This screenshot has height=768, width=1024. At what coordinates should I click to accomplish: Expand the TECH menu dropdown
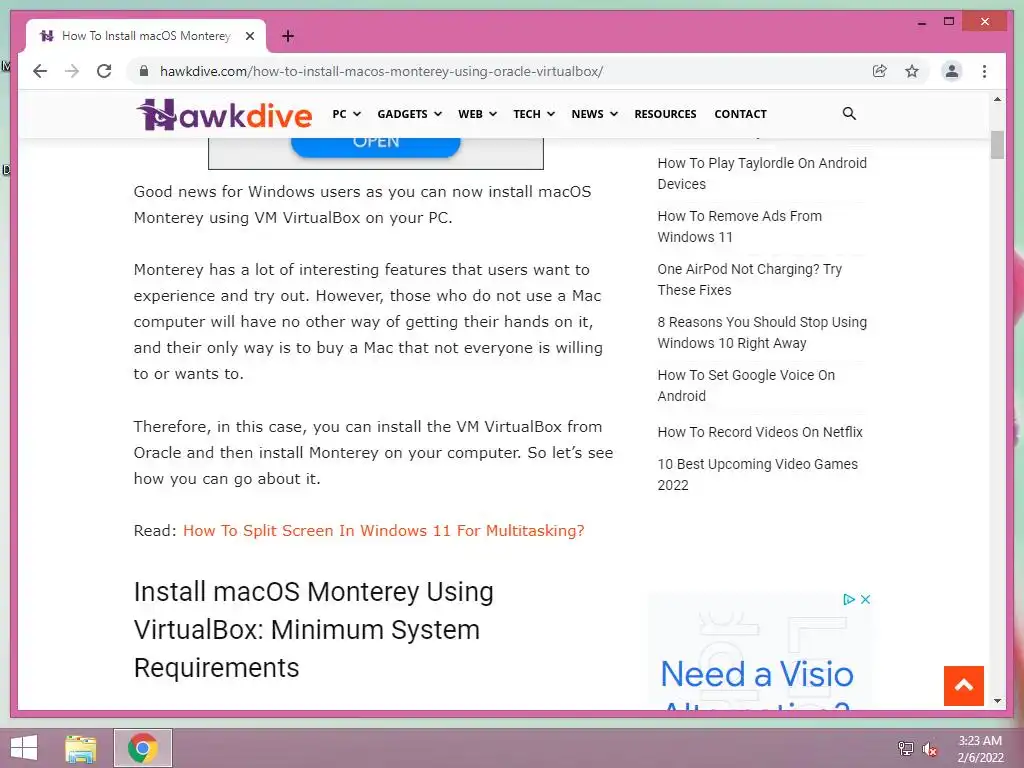(x=534, y=114)
